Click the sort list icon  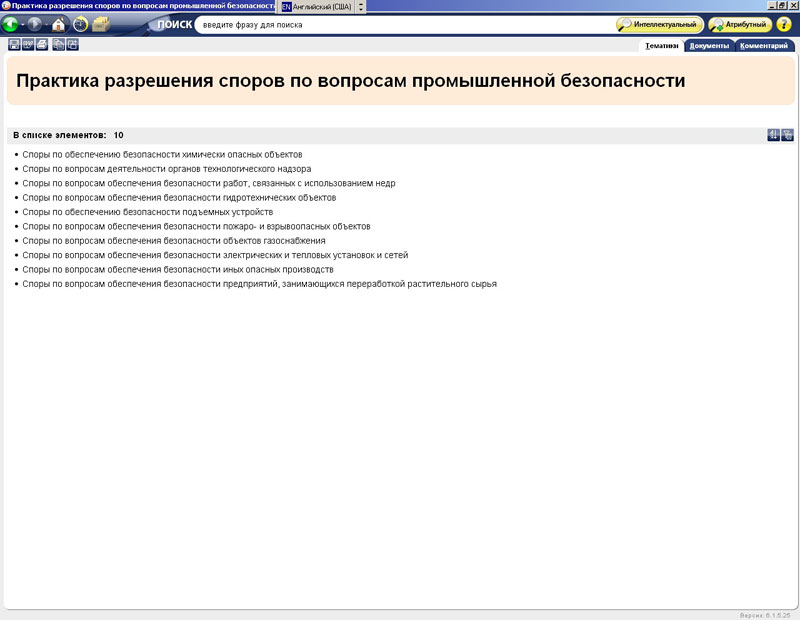click(773, 135)
